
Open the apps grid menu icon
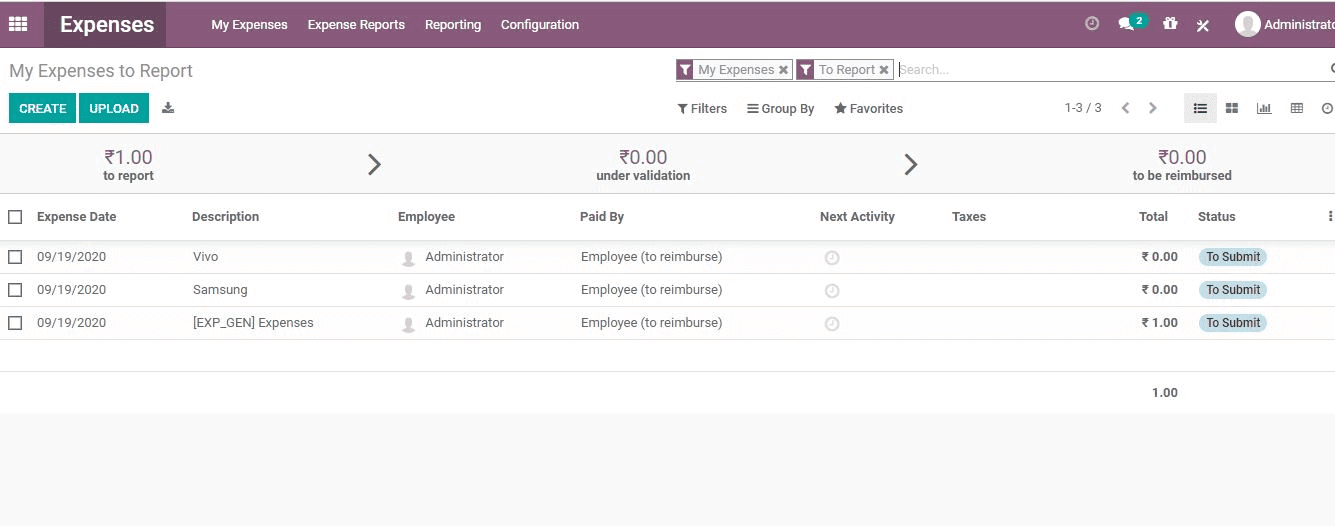18,24
